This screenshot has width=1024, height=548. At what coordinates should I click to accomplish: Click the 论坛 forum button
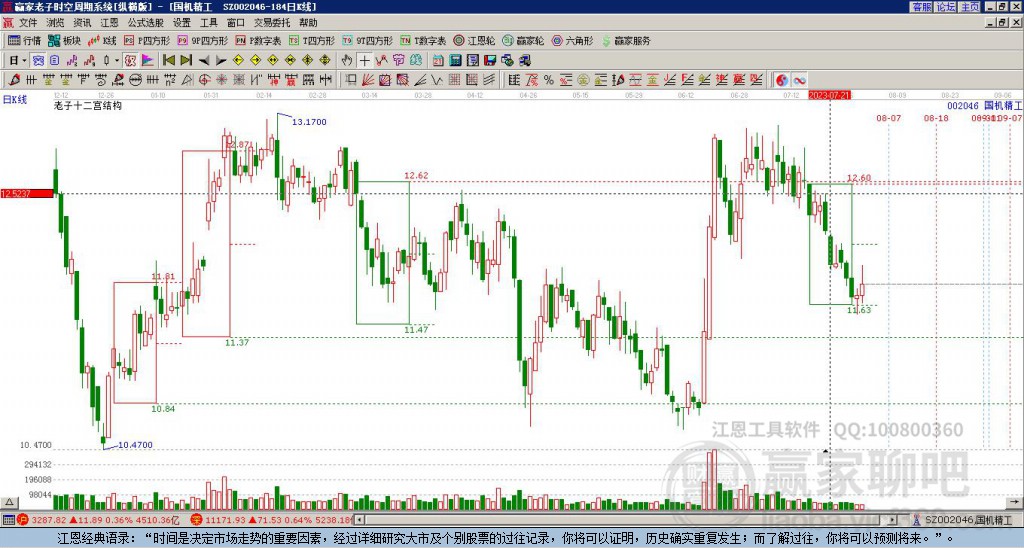(x=946, y=7)
